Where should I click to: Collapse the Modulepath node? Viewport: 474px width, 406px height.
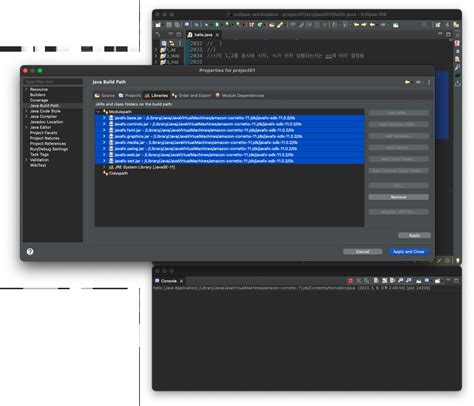coord(98,112)
